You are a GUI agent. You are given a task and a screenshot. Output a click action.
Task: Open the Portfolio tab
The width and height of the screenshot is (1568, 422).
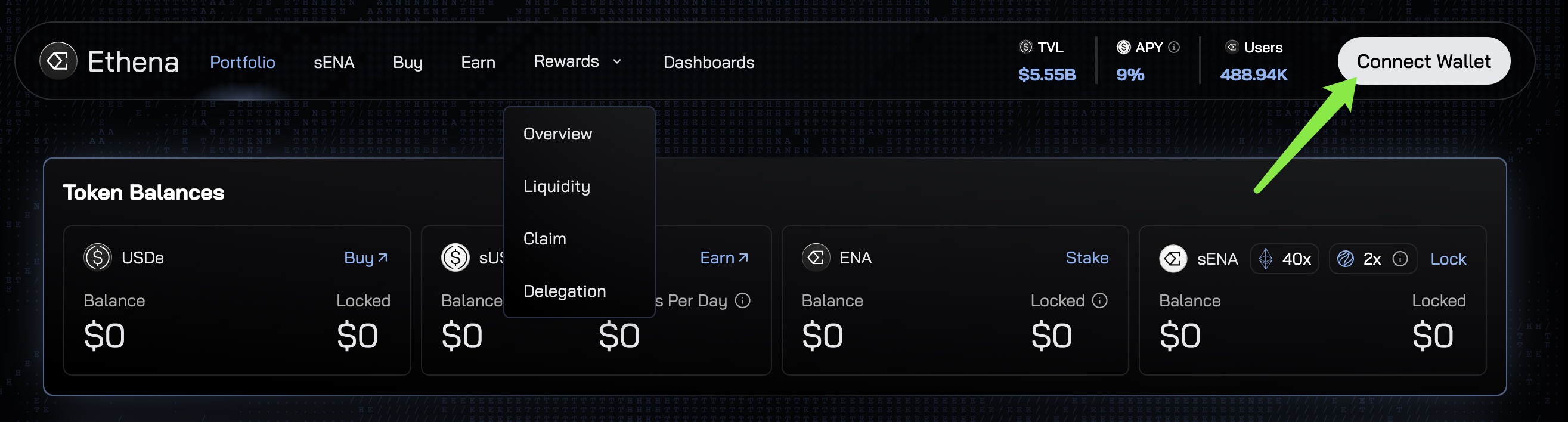pos(242,62)
